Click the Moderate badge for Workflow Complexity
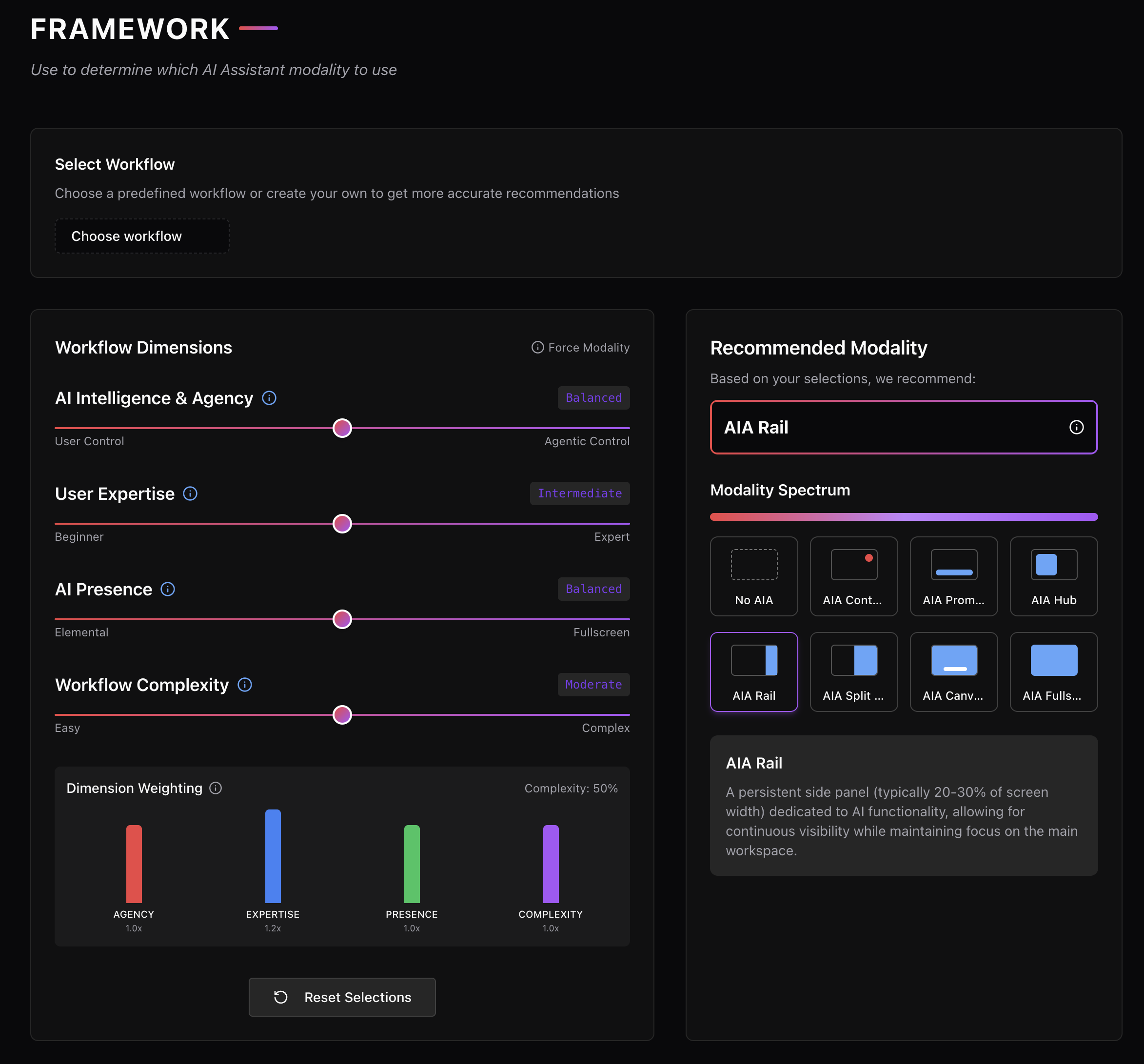 pos(593,684)
